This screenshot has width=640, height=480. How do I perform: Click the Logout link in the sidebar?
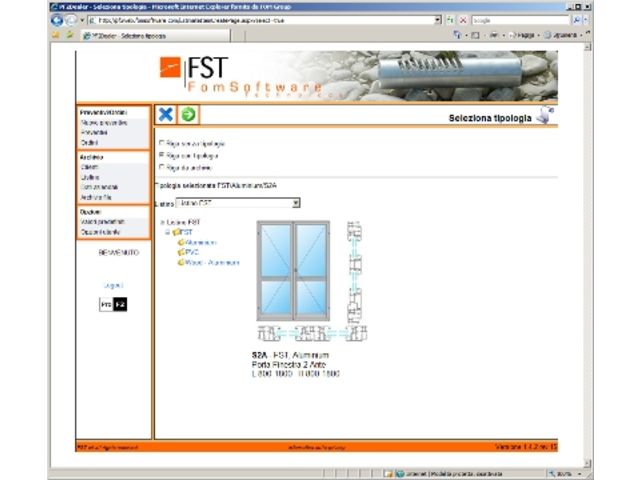(113, 285)
